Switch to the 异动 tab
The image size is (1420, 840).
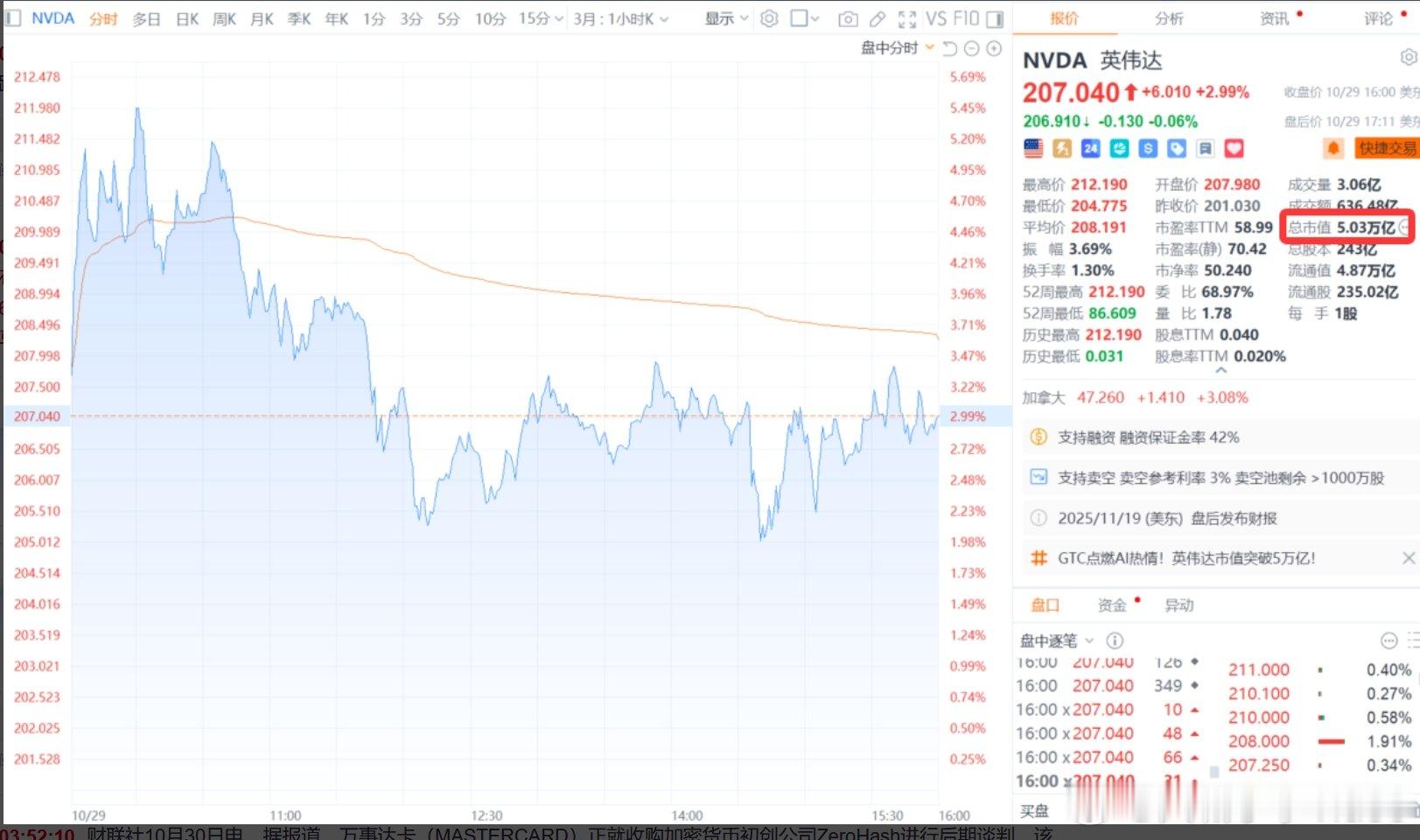(1179, 605)
